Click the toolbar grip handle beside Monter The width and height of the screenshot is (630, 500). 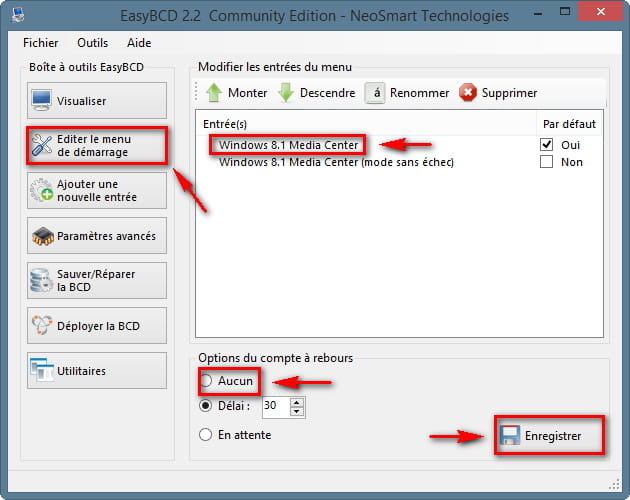[x=196, y=92]
